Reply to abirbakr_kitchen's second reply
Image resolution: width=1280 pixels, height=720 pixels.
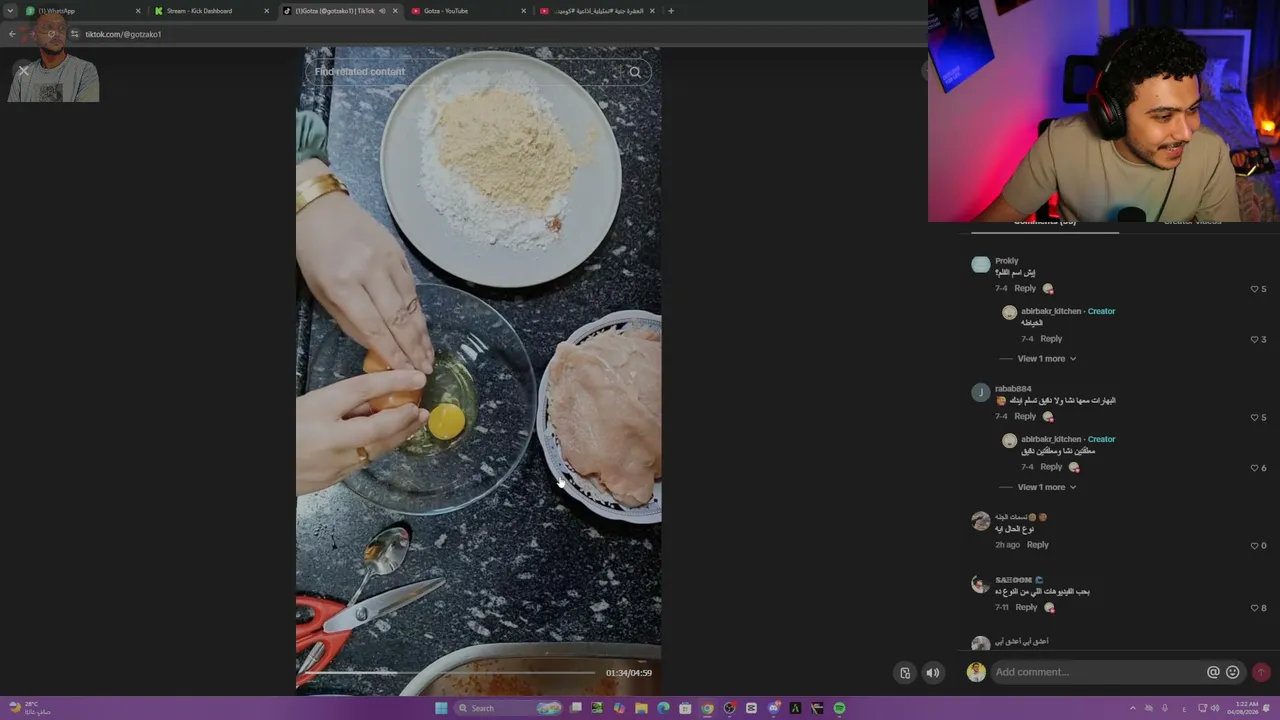point(1051,467)
